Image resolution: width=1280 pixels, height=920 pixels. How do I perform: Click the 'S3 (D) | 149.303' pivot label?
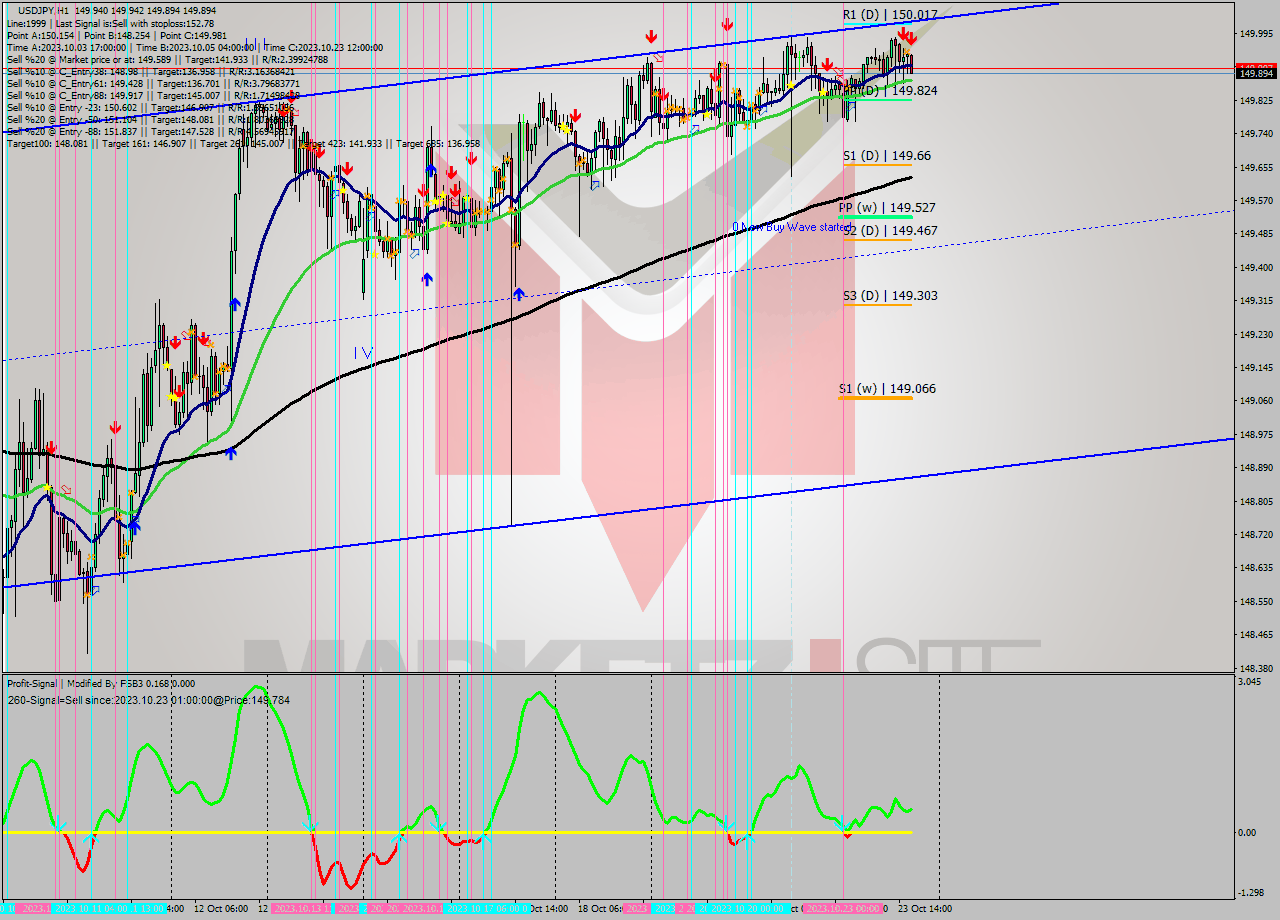click(888, 295)
